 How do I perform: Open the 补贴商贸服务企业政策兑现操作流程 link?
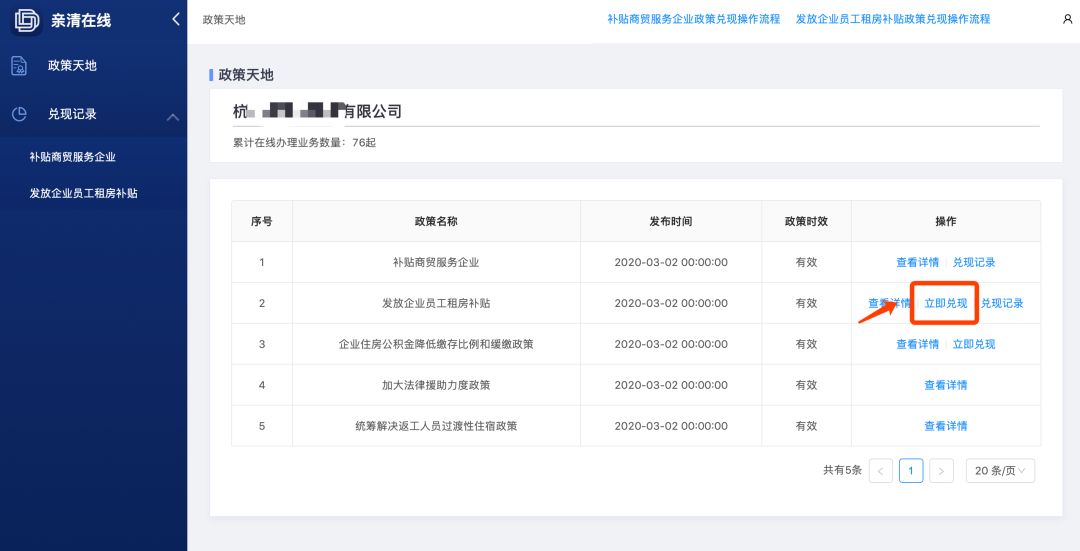[694, 19]
